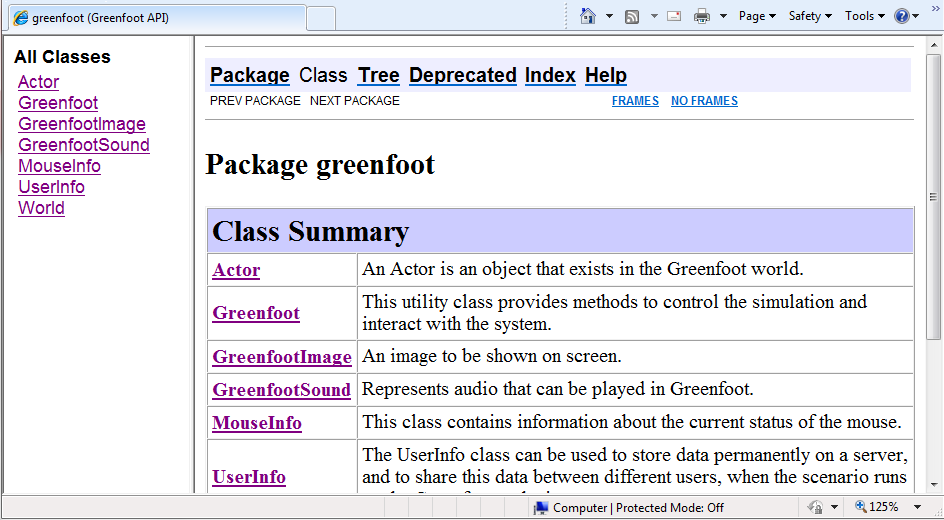This screenshot has width=944, height=520.
Task: Open GreenfootImage in the All Classes list
Action: pos(82,124)
